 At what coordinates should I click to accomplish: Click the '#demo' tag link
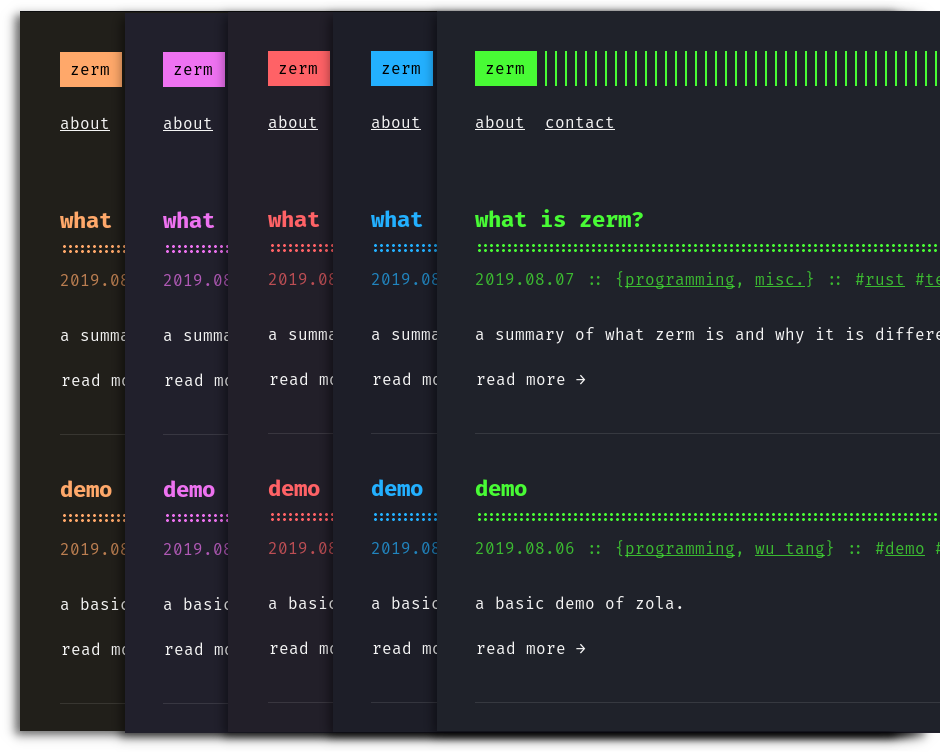coord(903,548)
